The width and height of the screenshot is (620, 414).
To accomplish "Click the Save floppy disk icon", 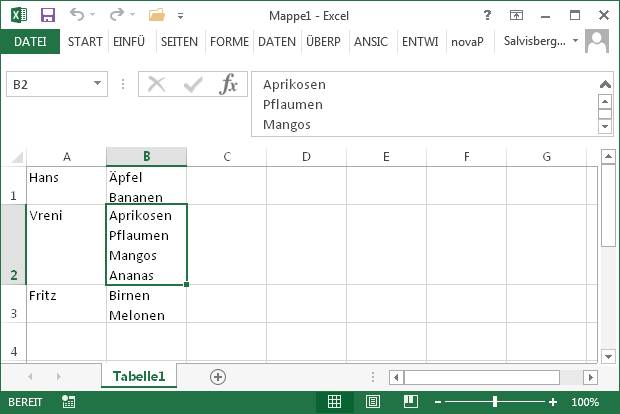I will [48, 15].
